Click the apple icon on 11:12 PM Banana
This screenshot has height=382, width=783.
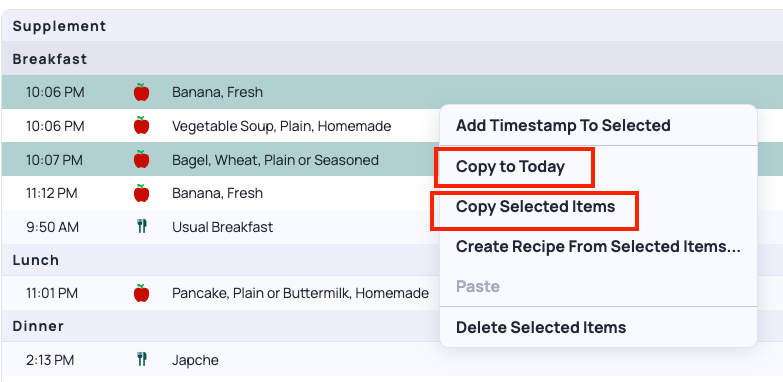(141, 193)
